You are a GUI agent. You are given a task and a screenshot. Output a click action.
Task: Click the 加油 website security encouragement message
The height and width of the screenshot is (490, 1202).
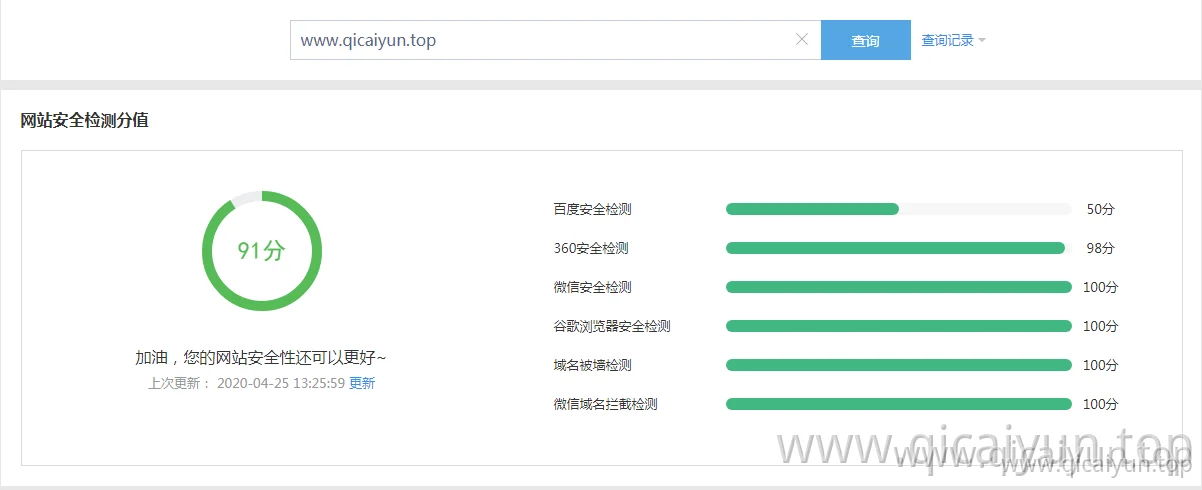click(x=261, y=357)
